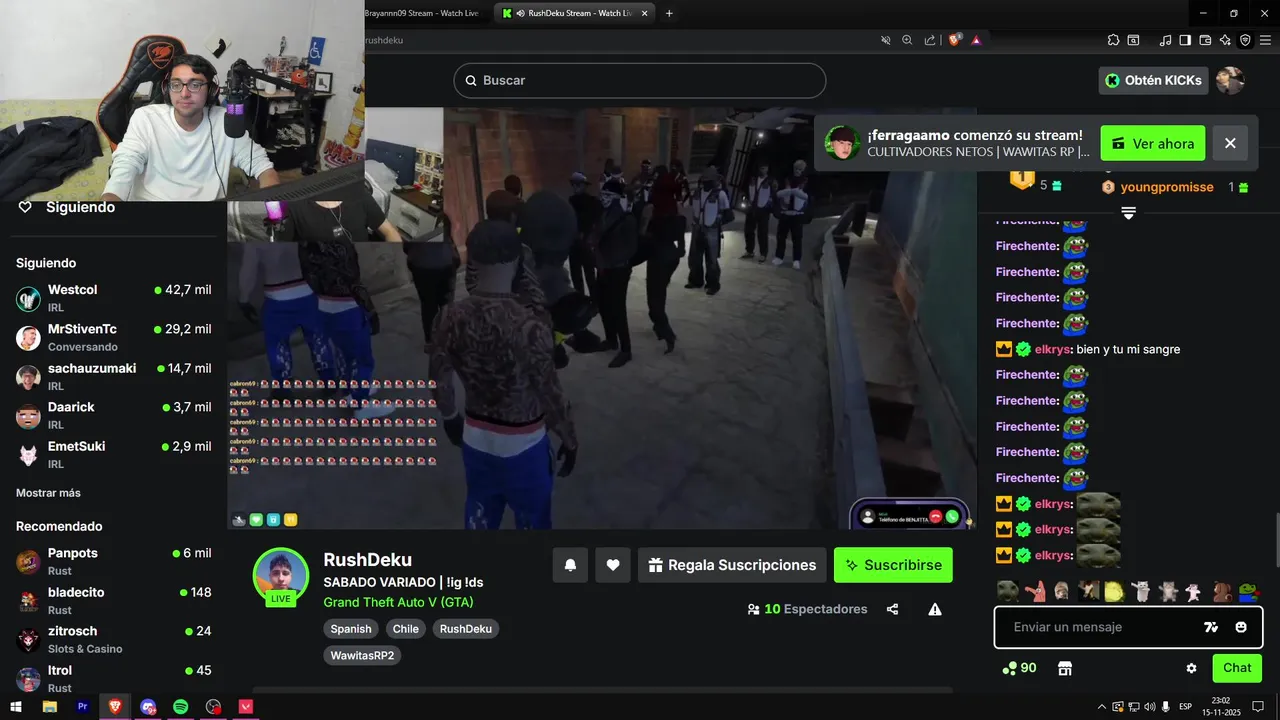Click the zoom magnifier icon in address bar

pos(908,40)
